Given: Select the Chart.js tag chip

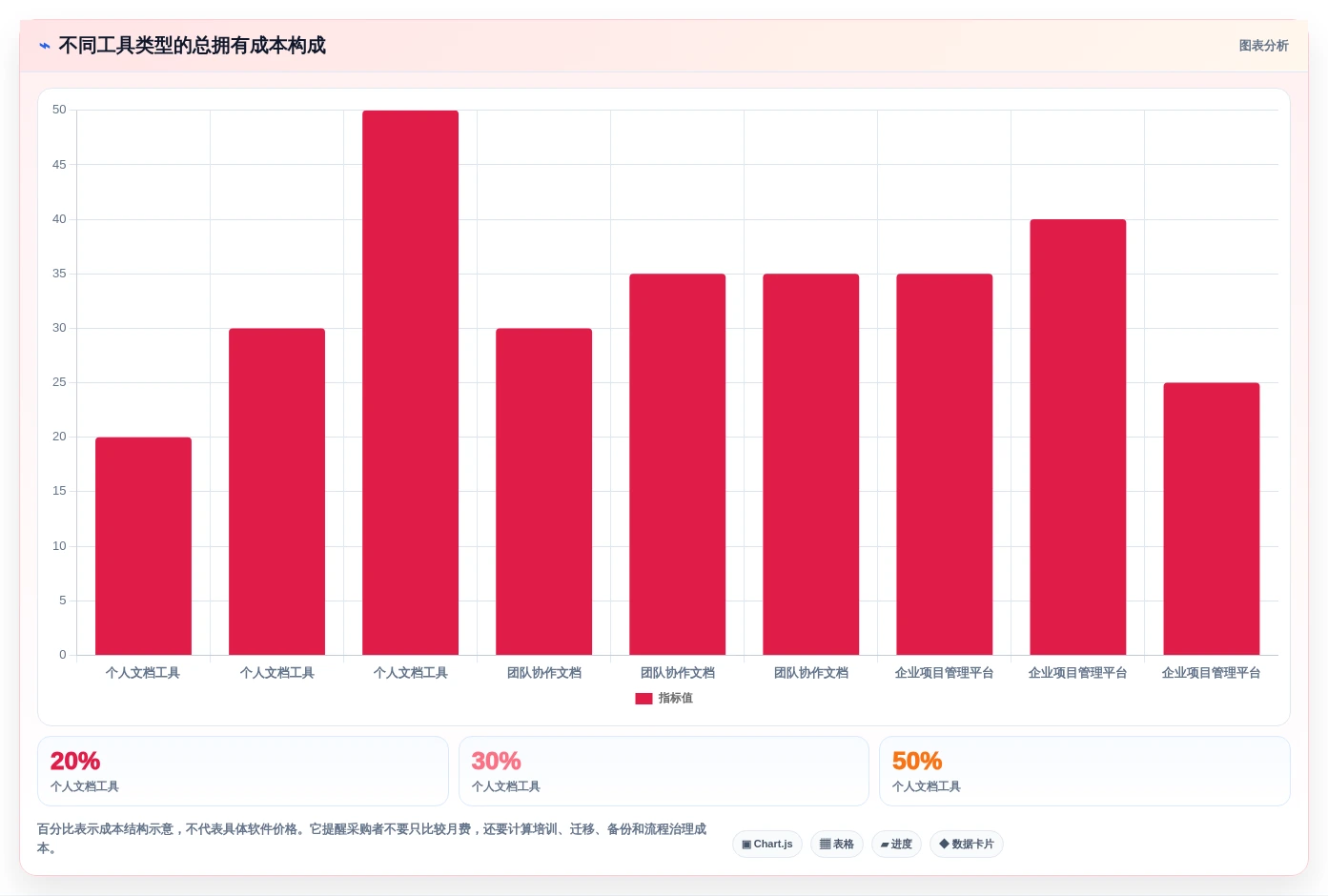Looking at the screenshot, I should click(767, 845).
